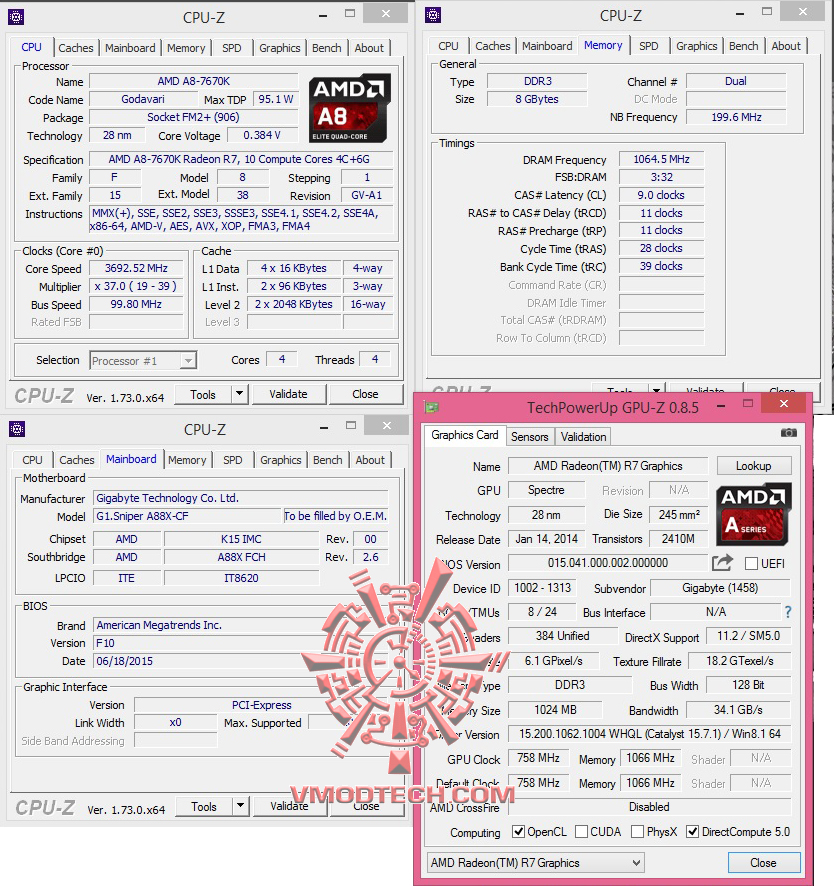Screen dimensions: 834x886
Task: Toggle the PhysX checkbox
Action: tap(637, 832)
